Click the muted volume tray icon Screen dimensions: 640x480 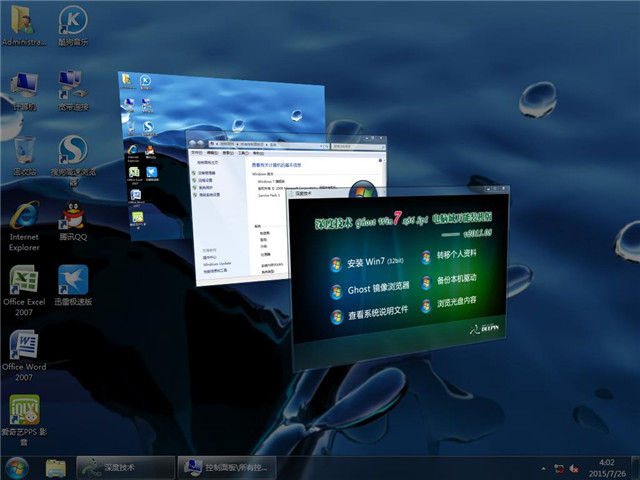pyautogui.click(x=573, y=469)
